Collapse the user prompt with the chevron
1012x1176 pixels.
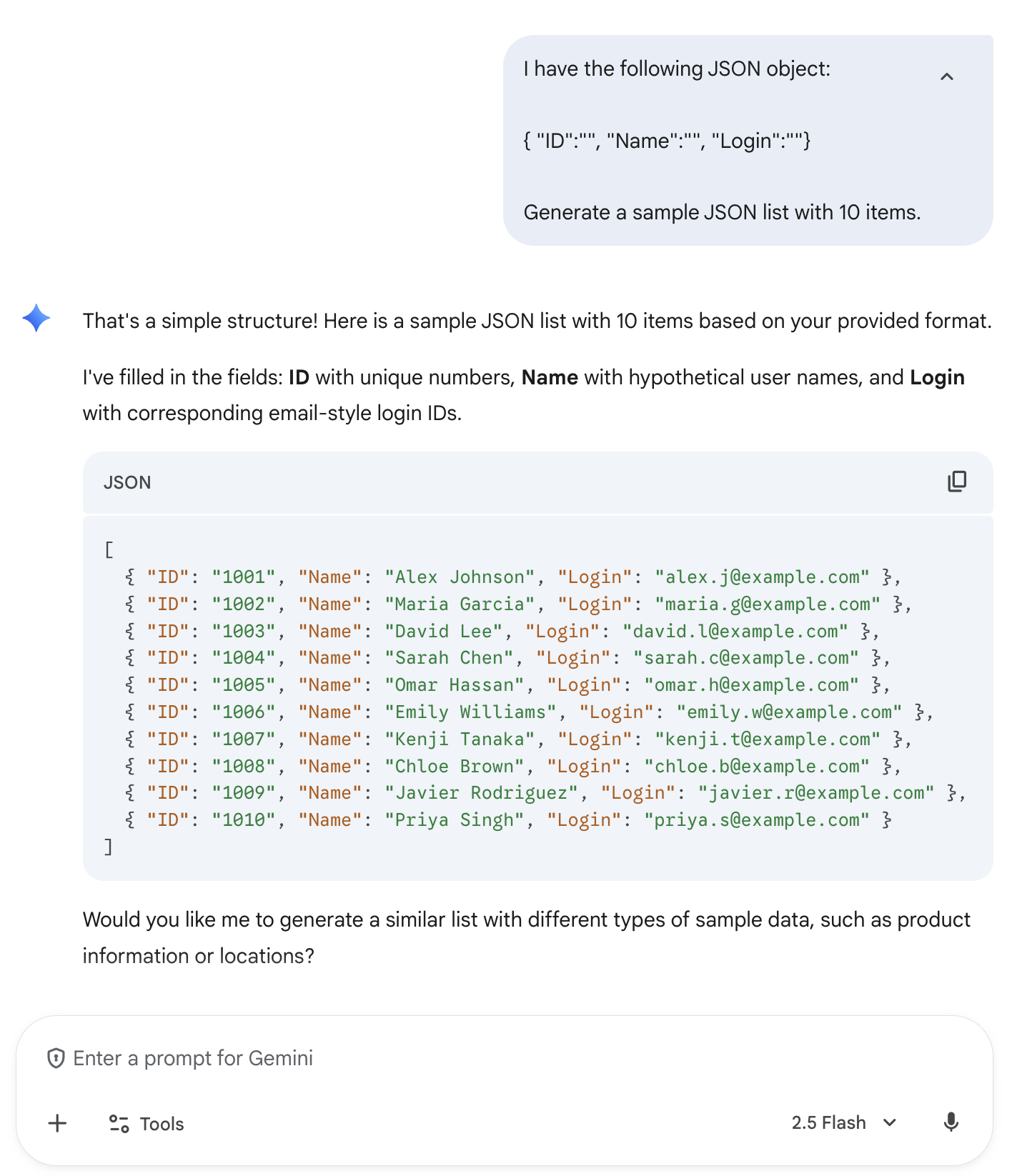tap(947, 76)
